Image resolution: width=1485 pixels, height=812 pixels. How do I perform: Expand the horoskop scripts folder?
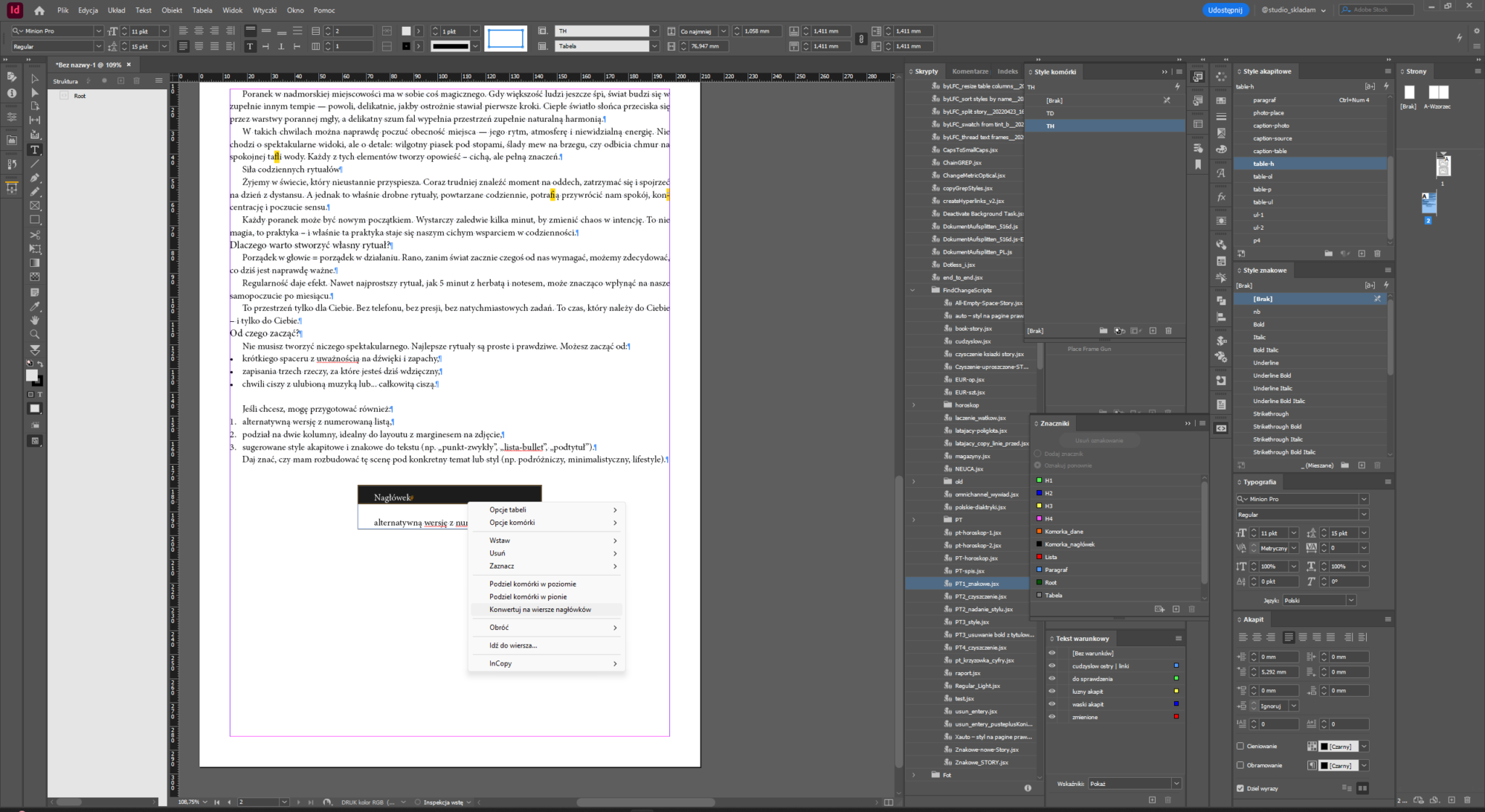pos(913,405)
